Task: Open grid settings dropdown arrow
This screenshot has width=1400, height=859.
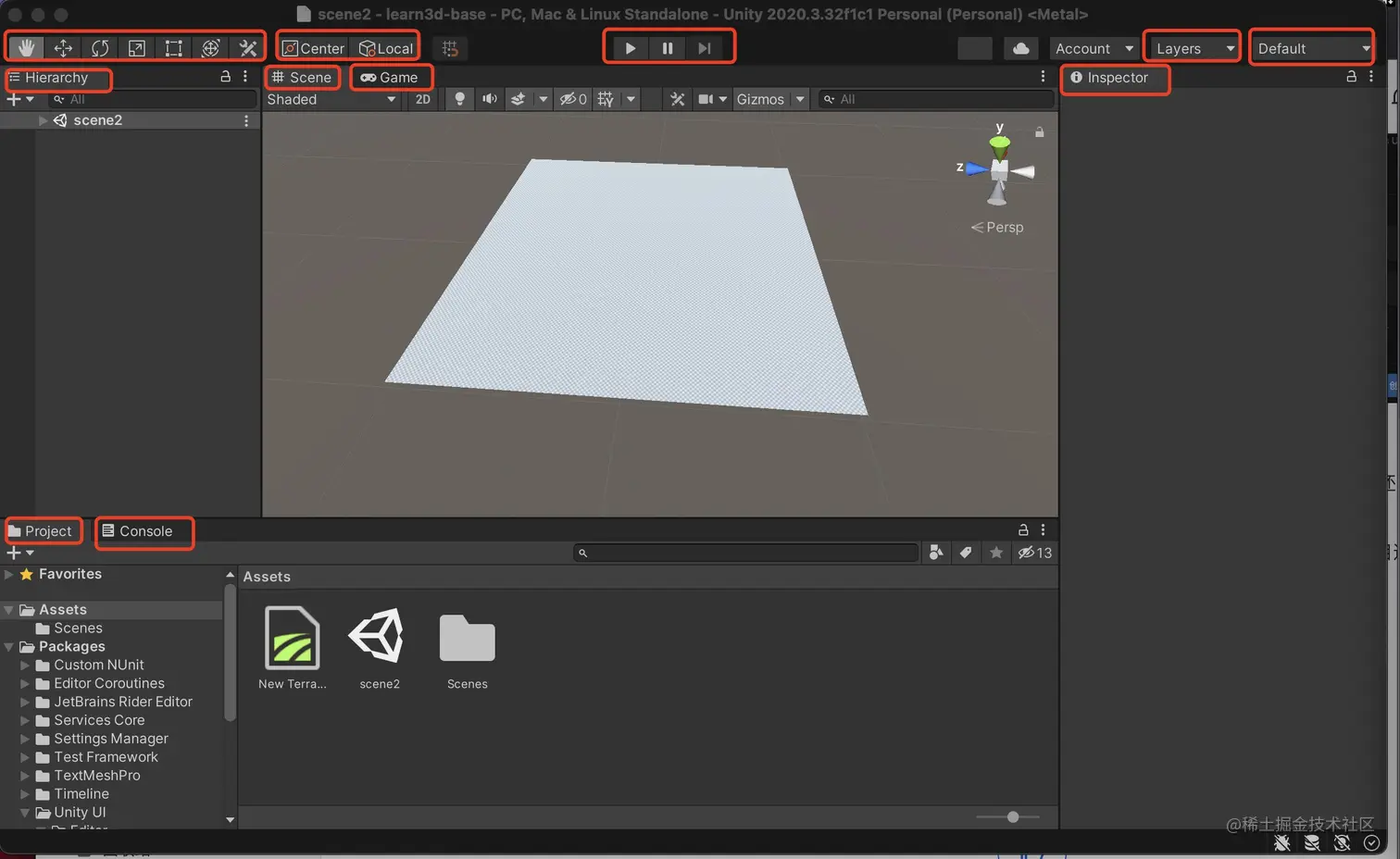Action: tap(631, 99)
